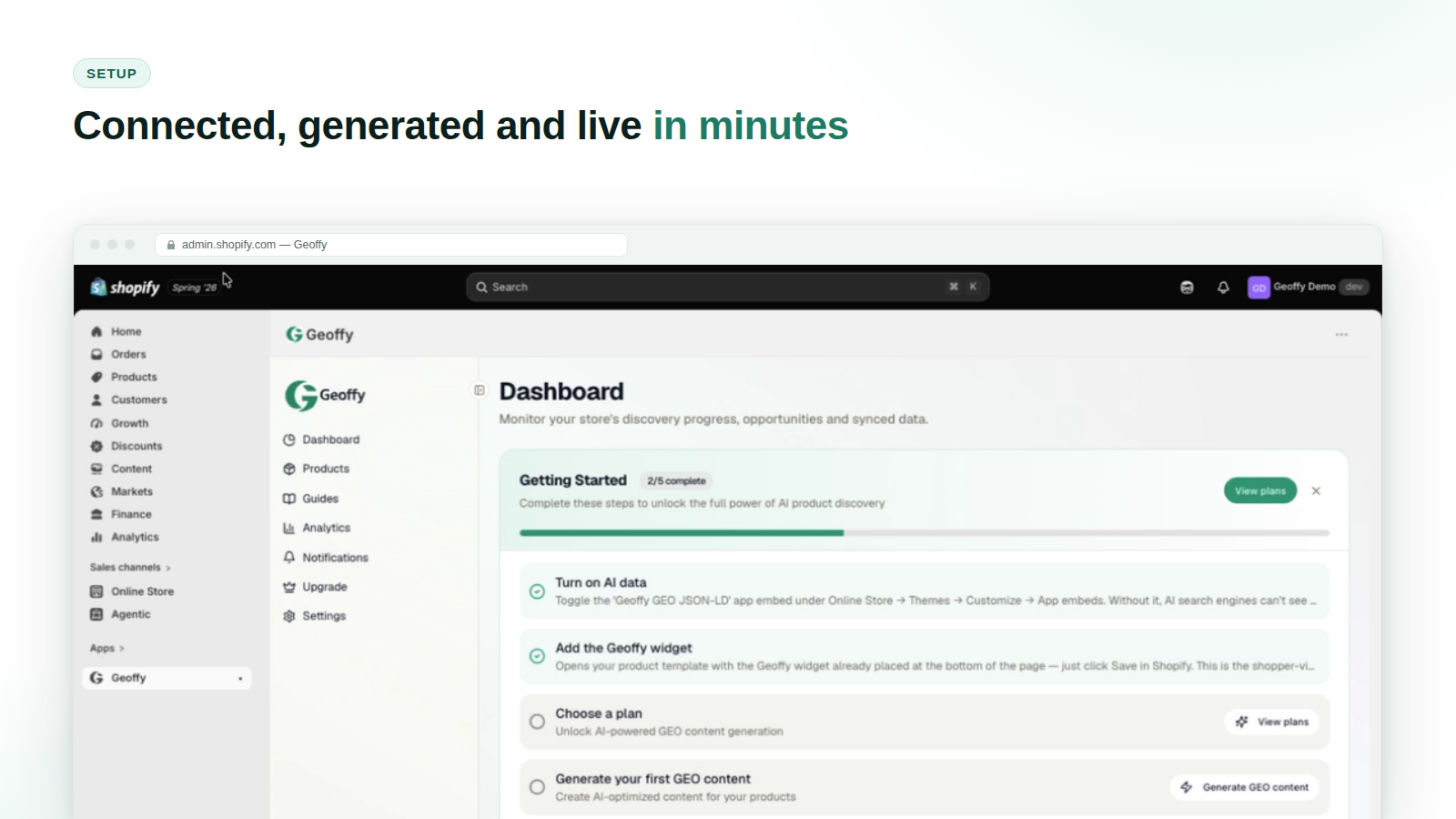Screen dimensions: 1456x819
Task: Click the Add the Geoffy widget step title
Action: pos(623,648)
